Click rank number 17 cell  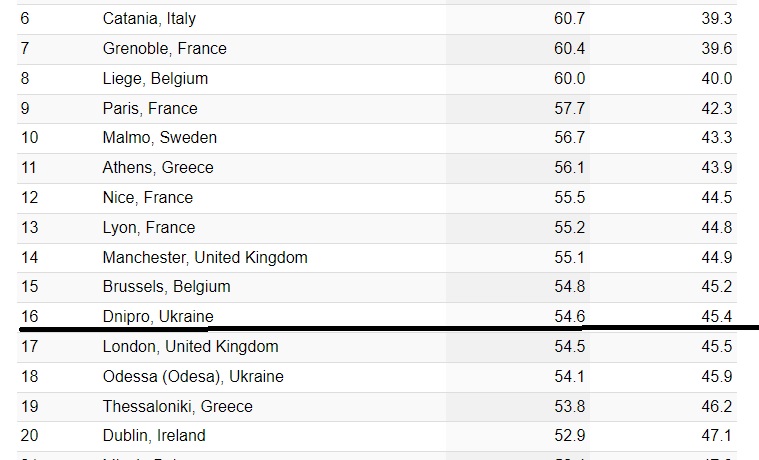[x=28, y=346]
